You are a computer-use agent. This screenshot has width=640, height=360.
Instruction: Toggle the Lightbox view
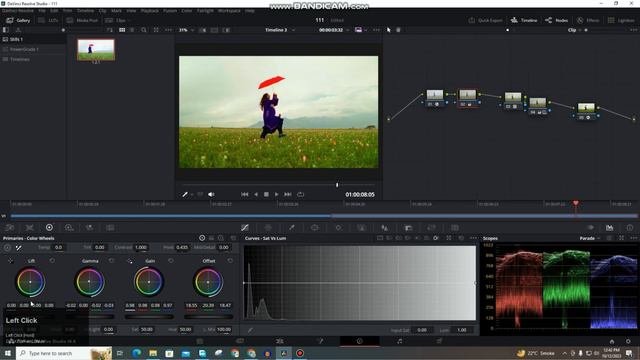click(x=621, y=20)
